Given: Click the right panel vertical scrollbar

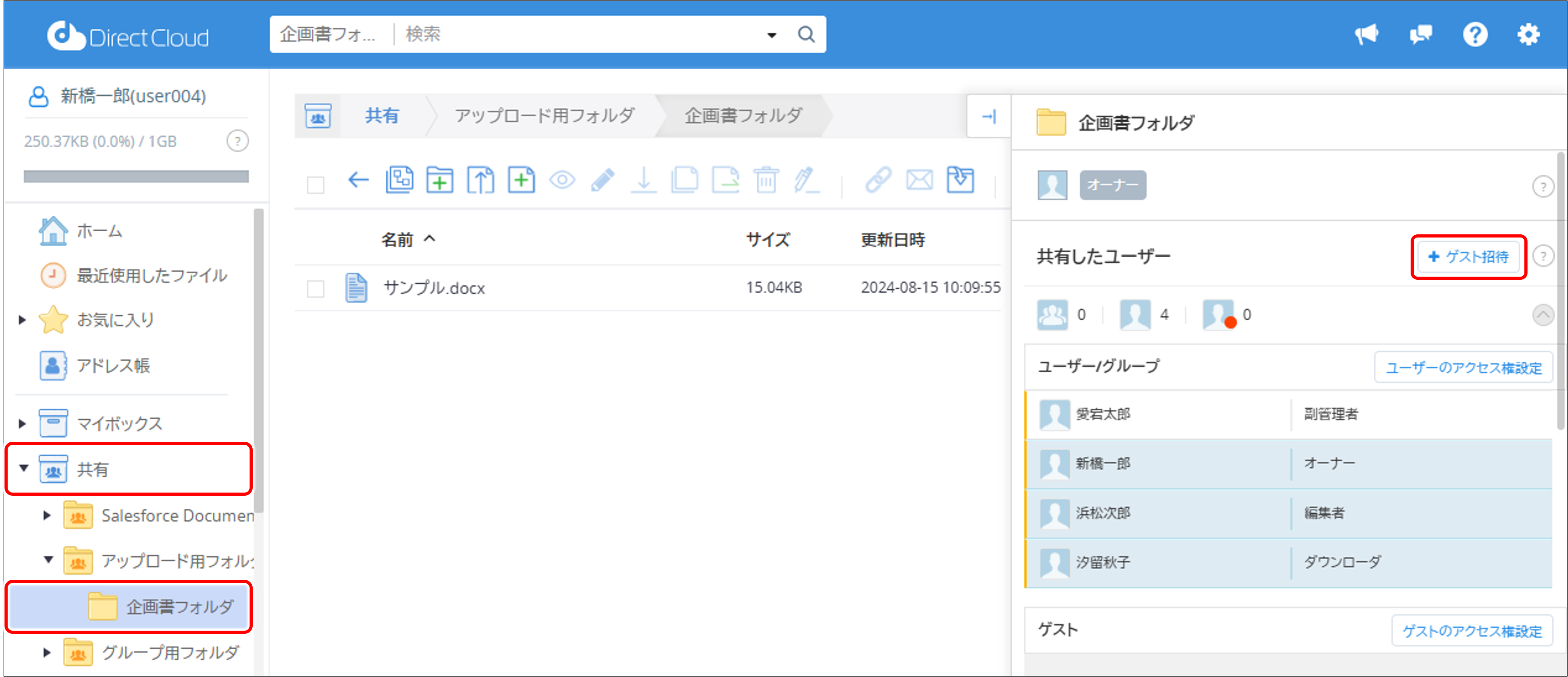Looking at the screenshot, I should 1562,291.
